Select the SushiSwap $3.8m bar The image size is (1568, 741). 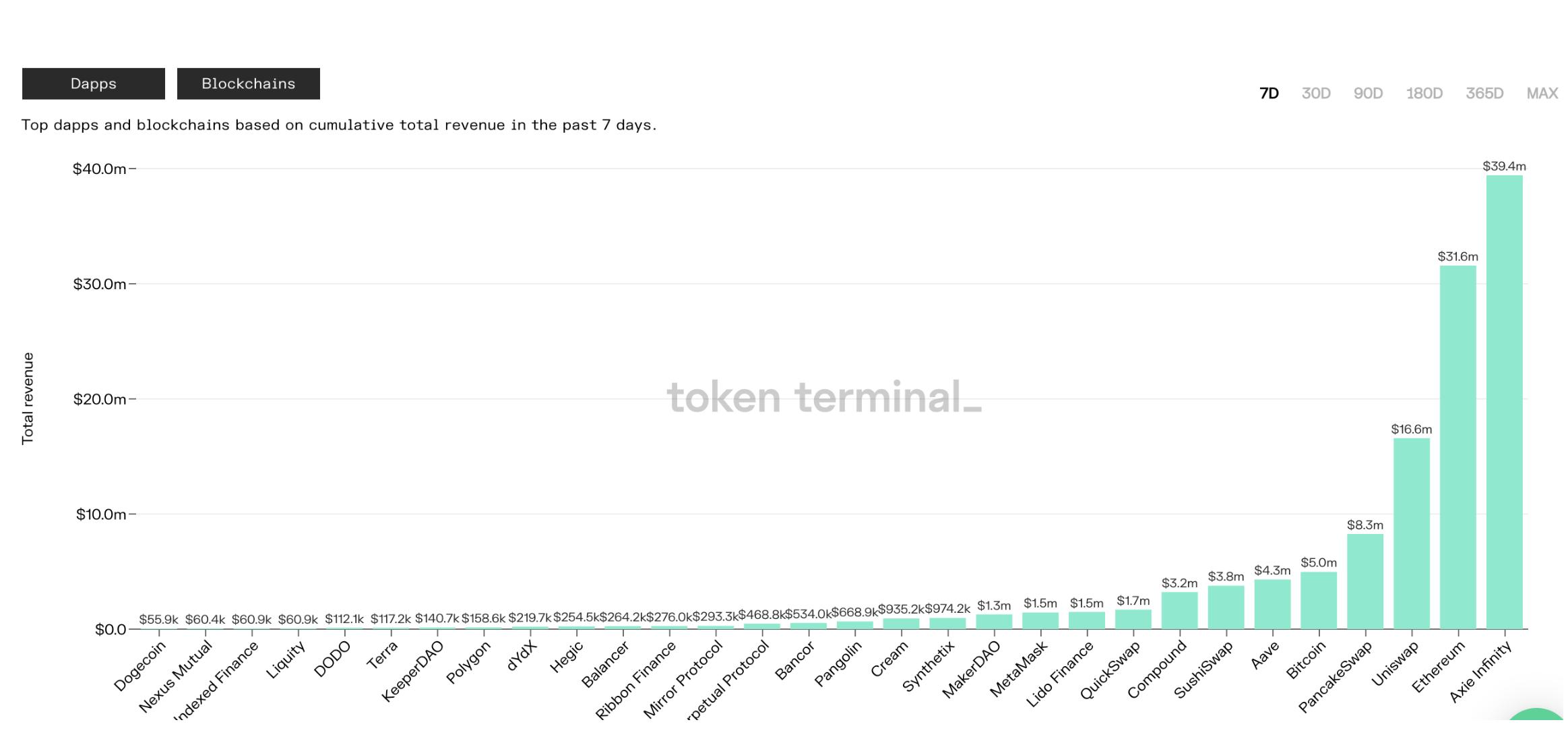pos(1226,607)
